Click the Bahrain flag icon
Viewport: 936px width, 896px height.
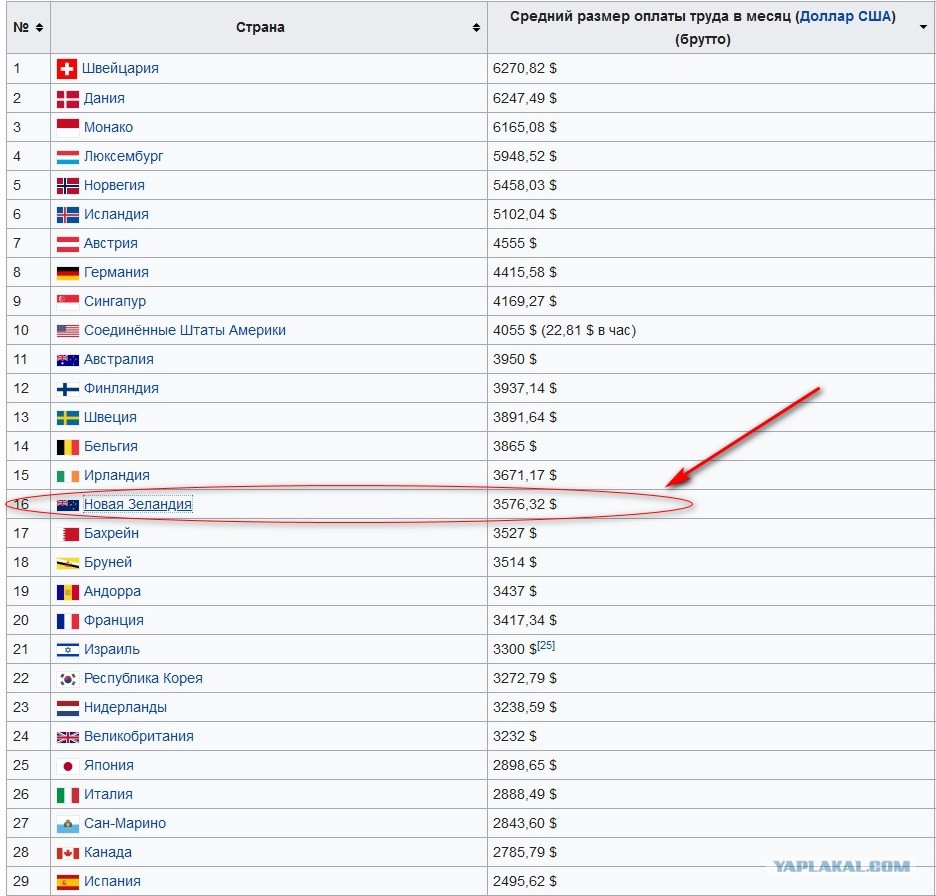(67, 534)
